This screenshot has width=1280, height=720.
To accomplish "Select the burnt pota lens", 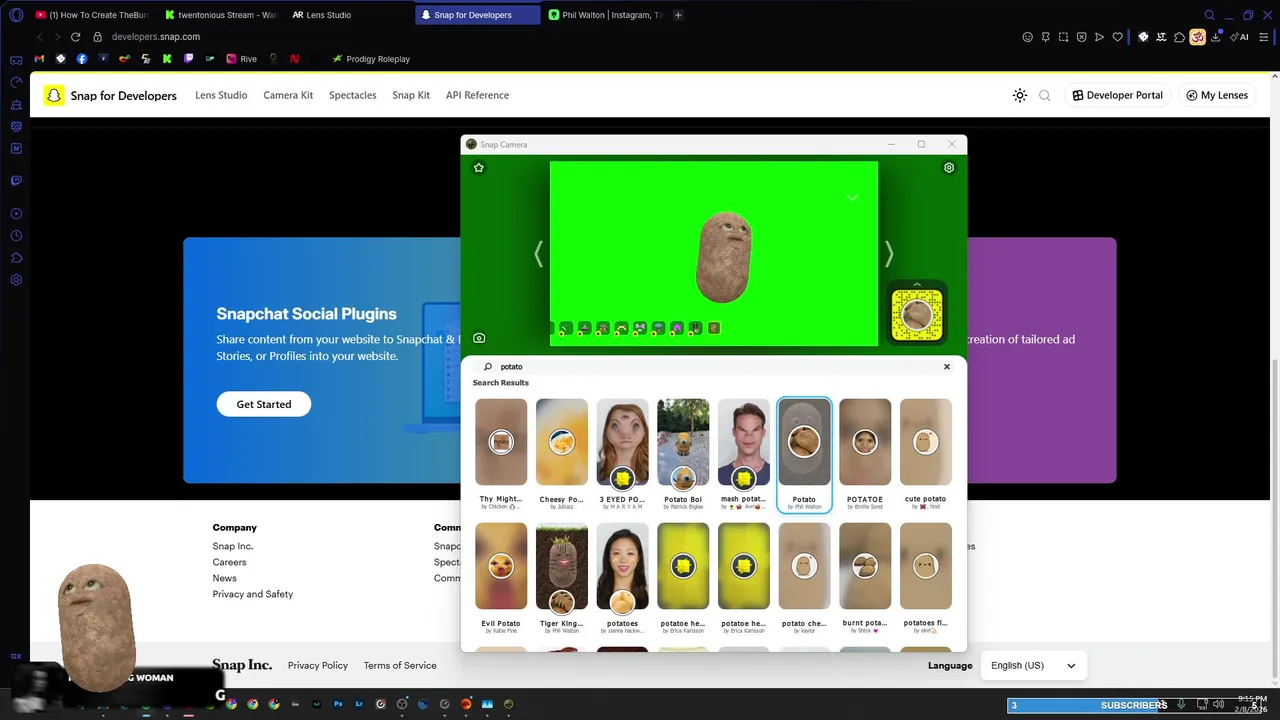I will click(865, 579).
